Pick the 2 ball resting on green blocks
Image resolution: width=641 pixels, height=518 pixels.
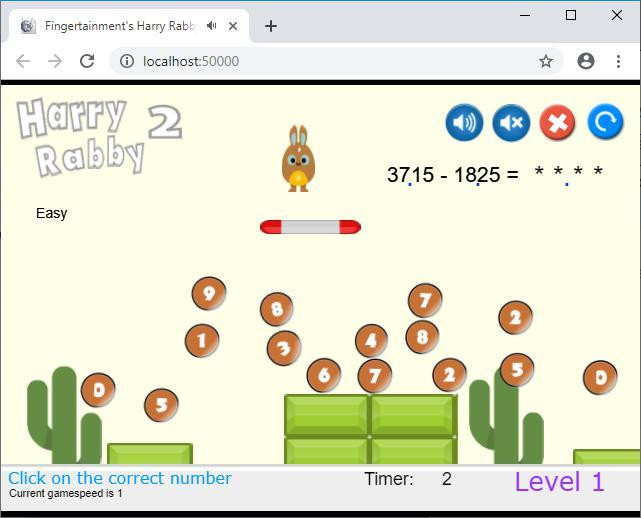[450, 375]
